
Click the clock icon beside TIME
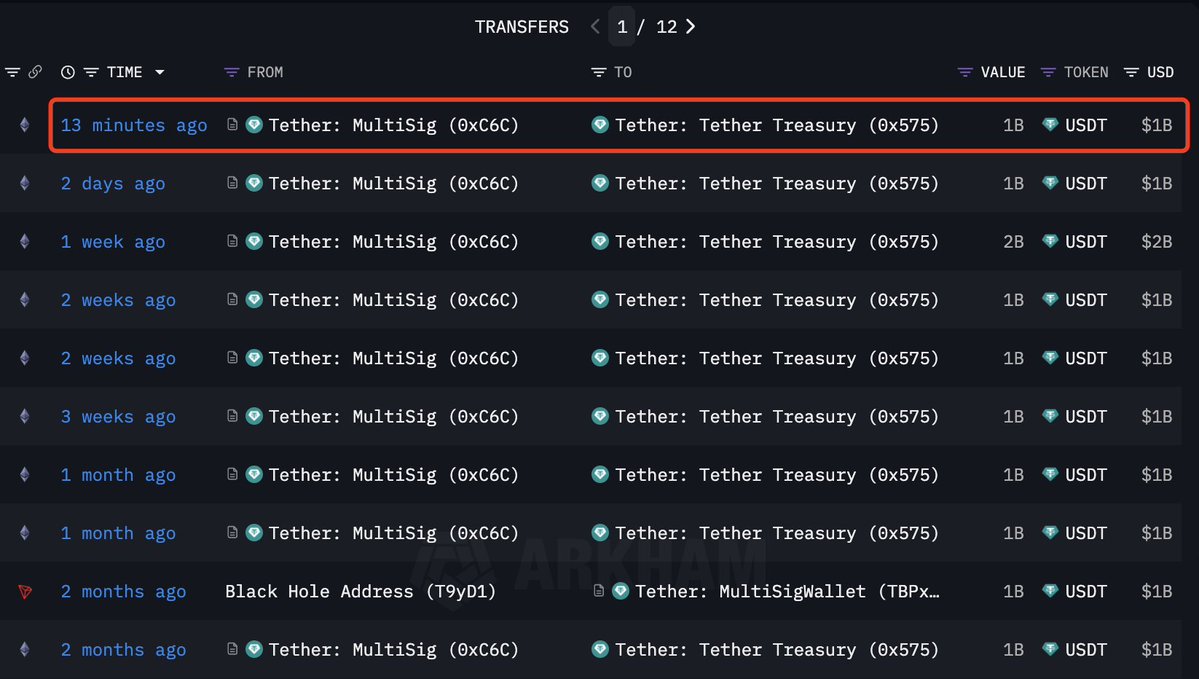point(68,72)
